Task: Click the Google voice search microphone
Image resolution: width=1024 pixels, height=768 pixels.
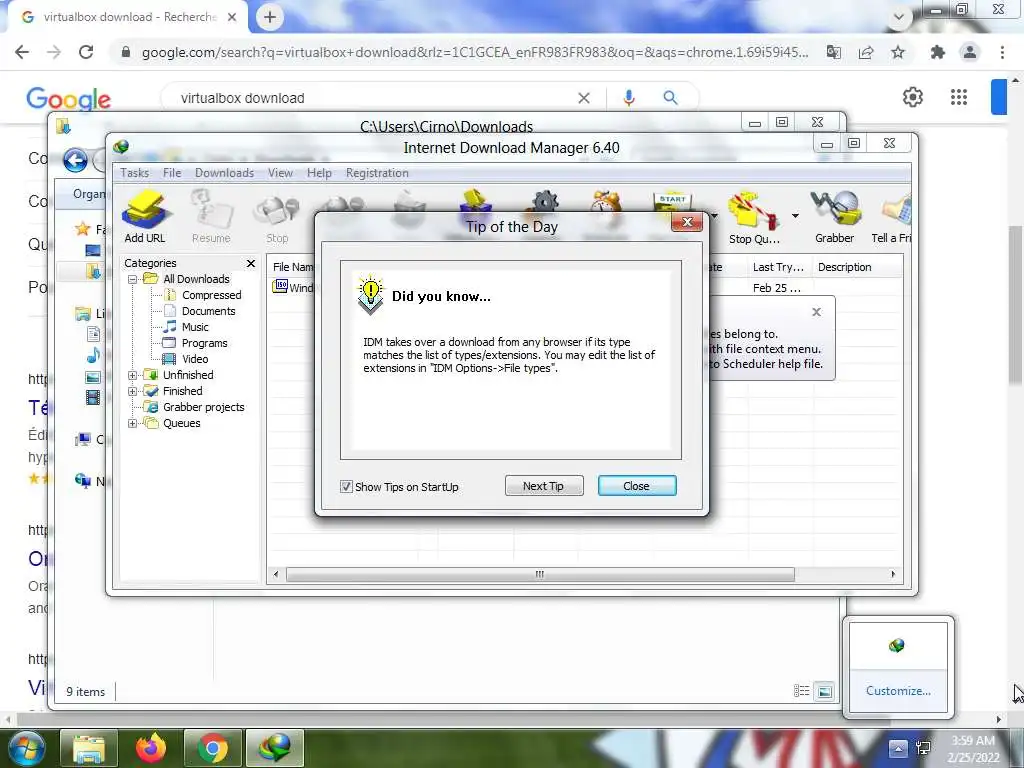Action: click(x=629, y=98)
